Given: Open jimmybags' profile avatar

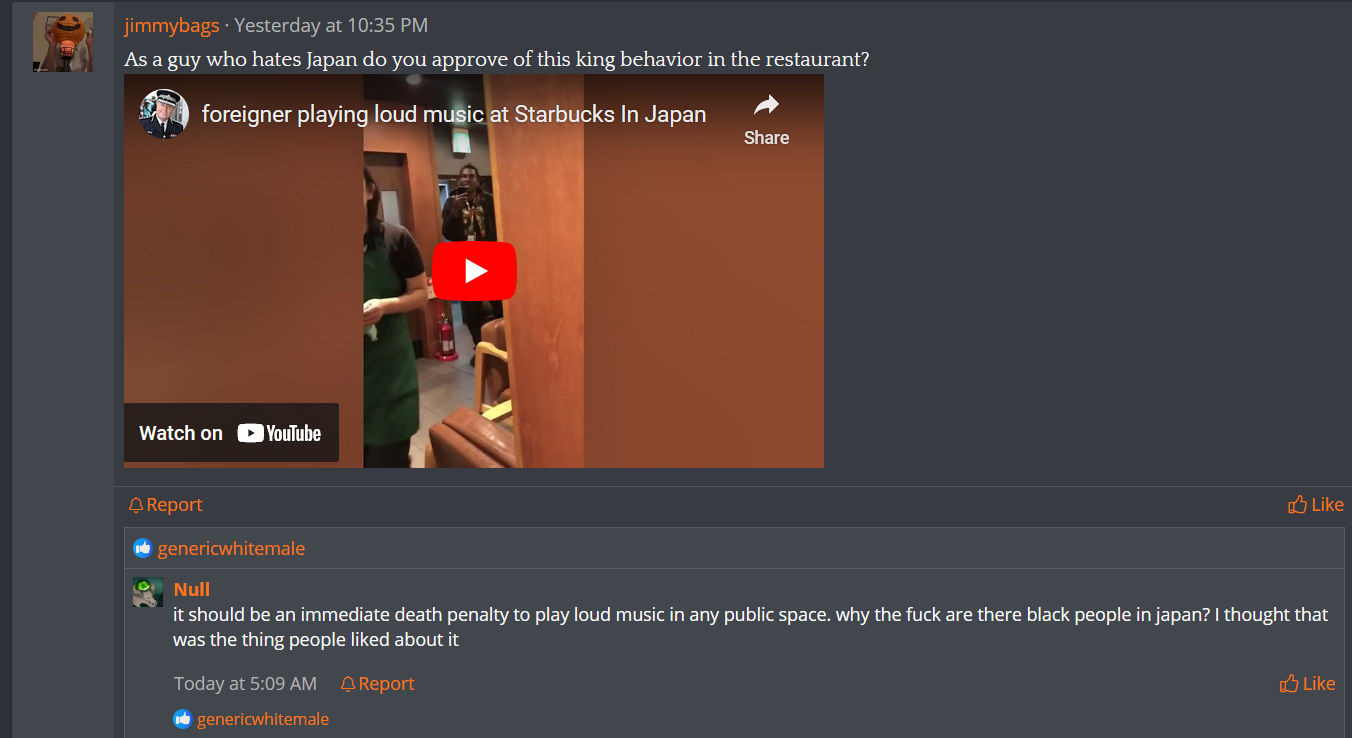Looking at the screenshot, I should point(63,42).
